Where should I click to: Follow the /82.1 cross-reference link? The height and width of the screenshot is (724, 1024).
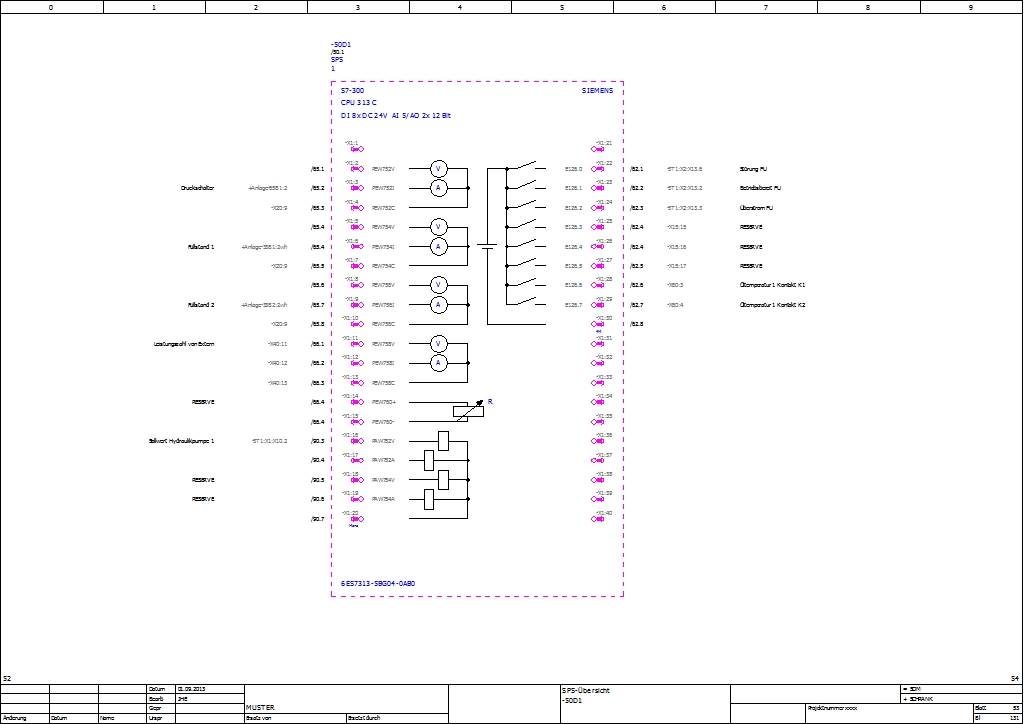637,169
